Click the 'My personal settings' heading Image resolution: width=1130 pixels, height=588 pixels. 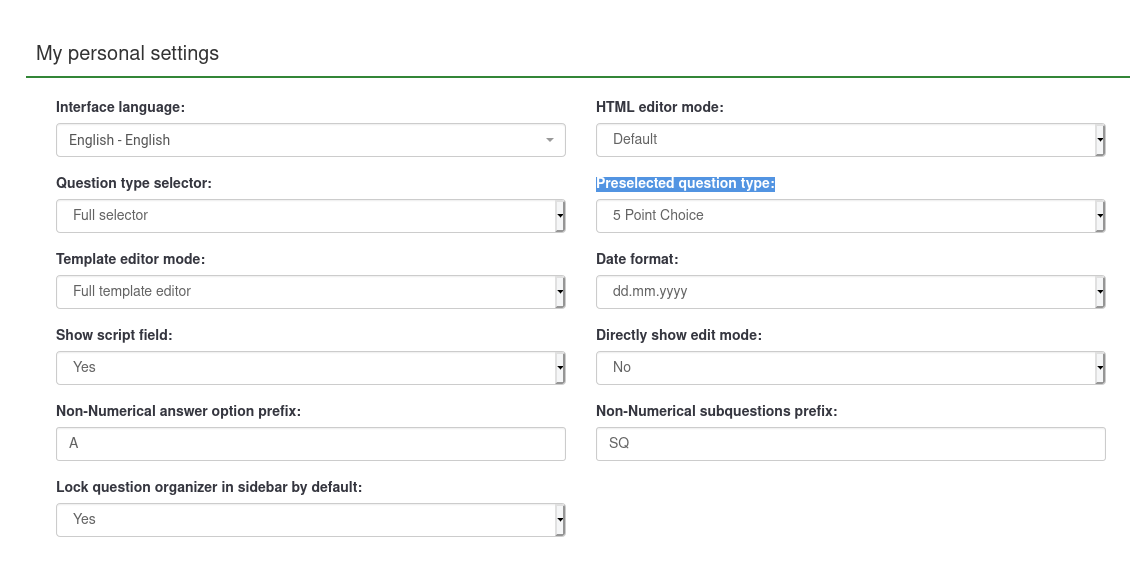tap(127, 53)
